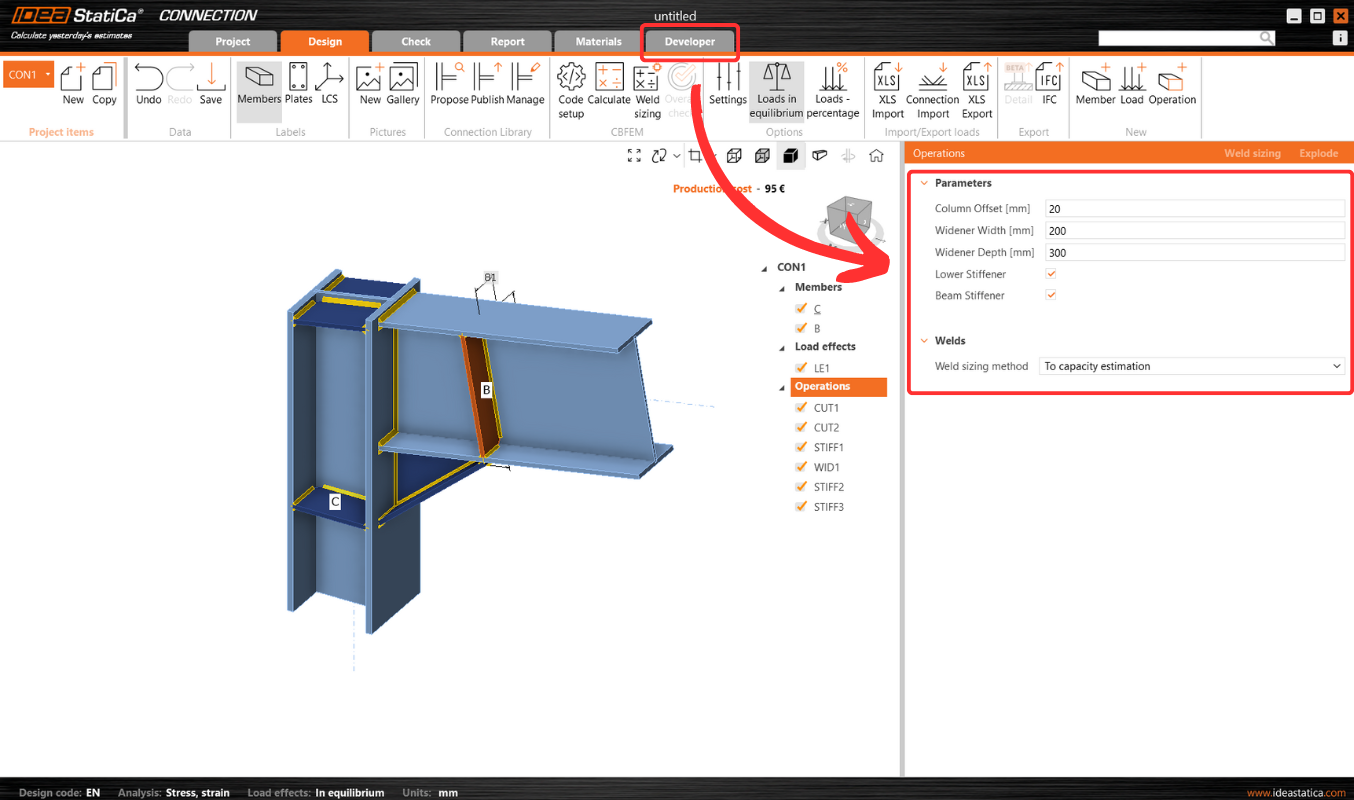
Task: Collapse the Parameters section
Action: point(924,184)
